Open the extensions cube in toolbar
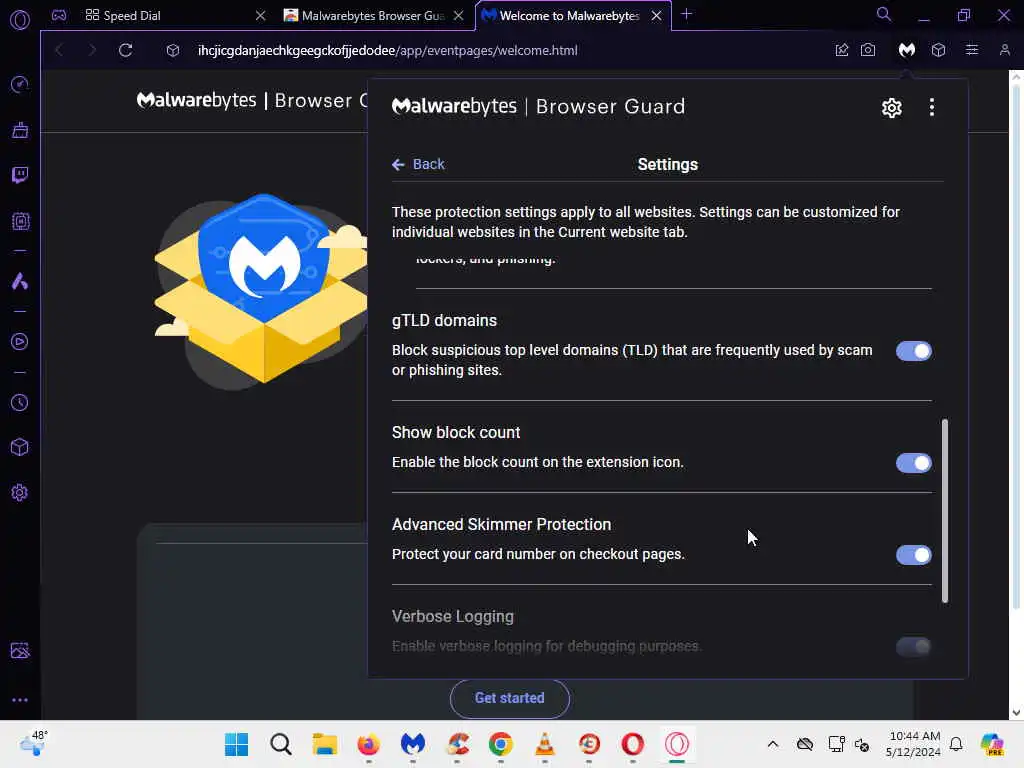The width and height of the screenshot is (1024, 768). pyautogui.click(x=938, y=50)
